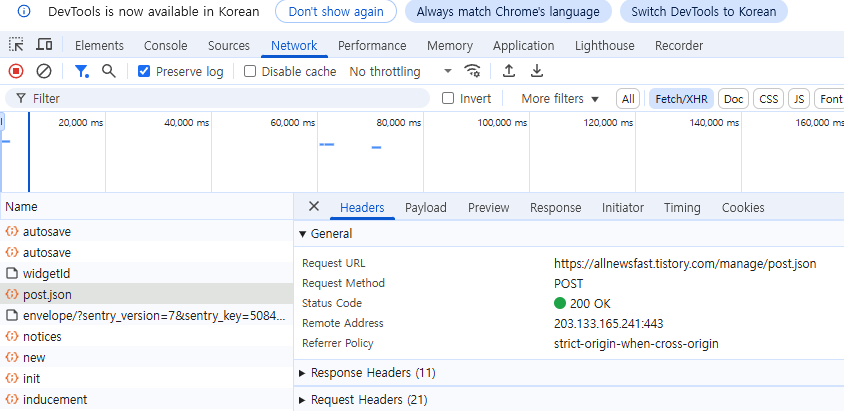The width and height of the screenshot is (844, 411).
Task: Show the Preview tab of the request
Action: tap(488, 208)
